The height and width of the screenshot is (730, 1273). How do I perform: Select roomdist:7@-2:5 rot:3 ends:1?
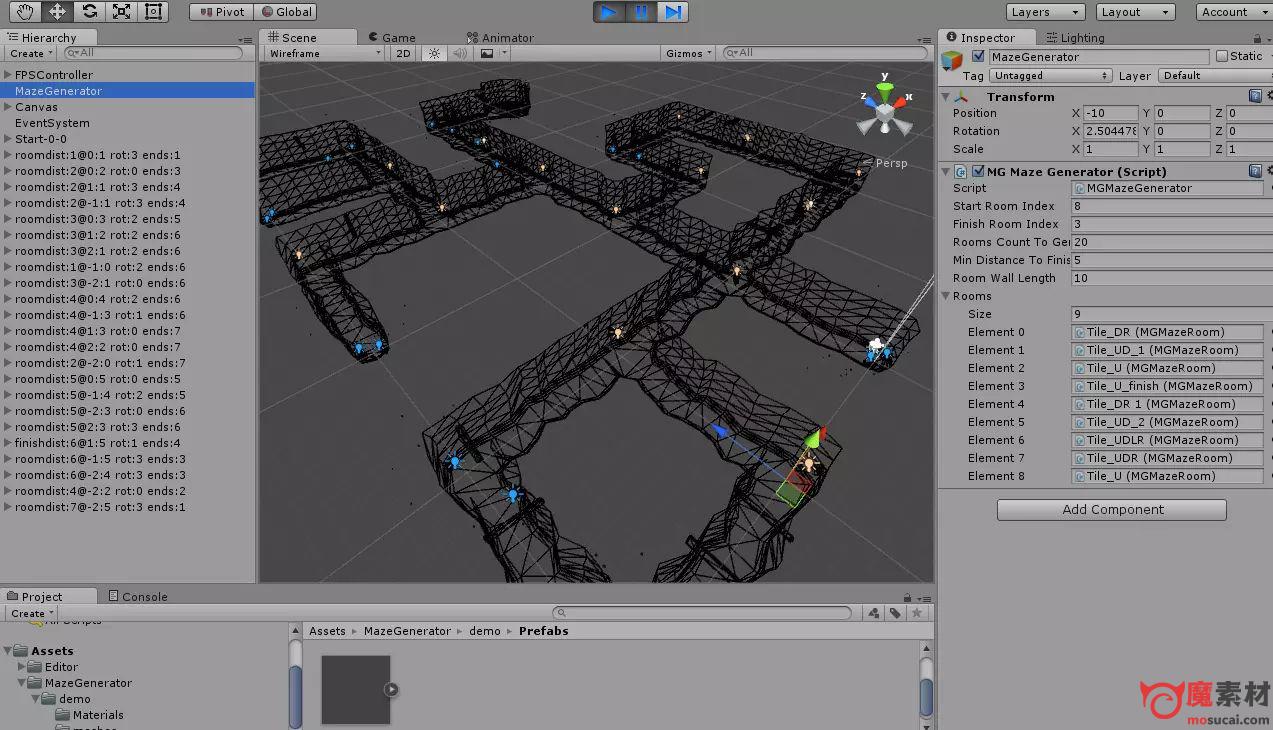[x=100, y=507]
